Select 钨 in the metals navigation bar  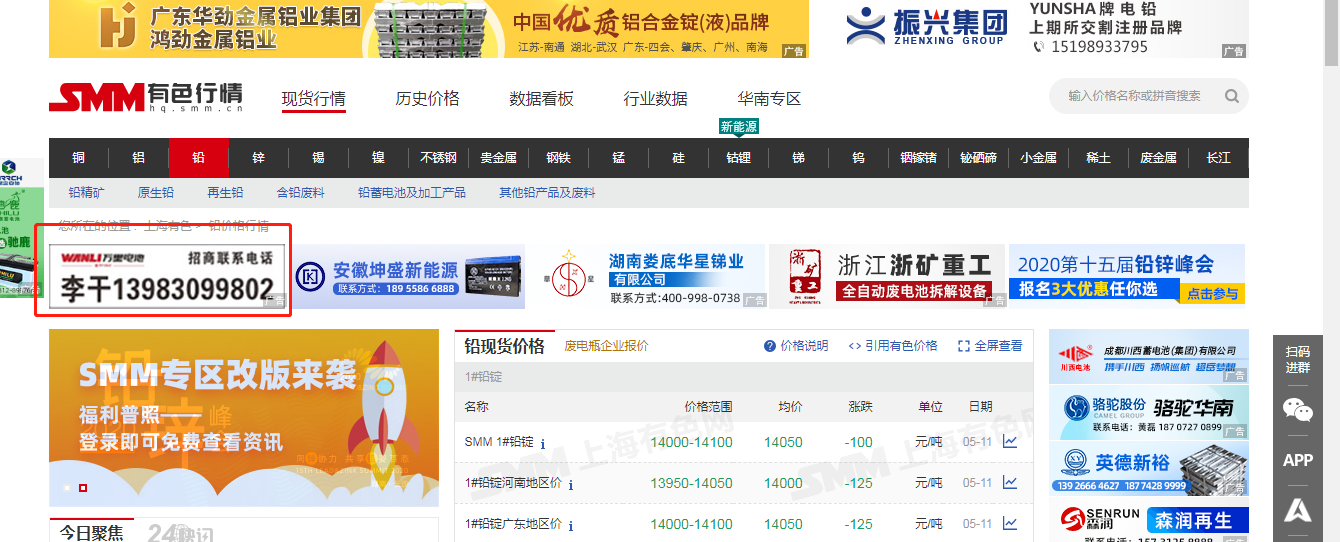coord(859,158)
